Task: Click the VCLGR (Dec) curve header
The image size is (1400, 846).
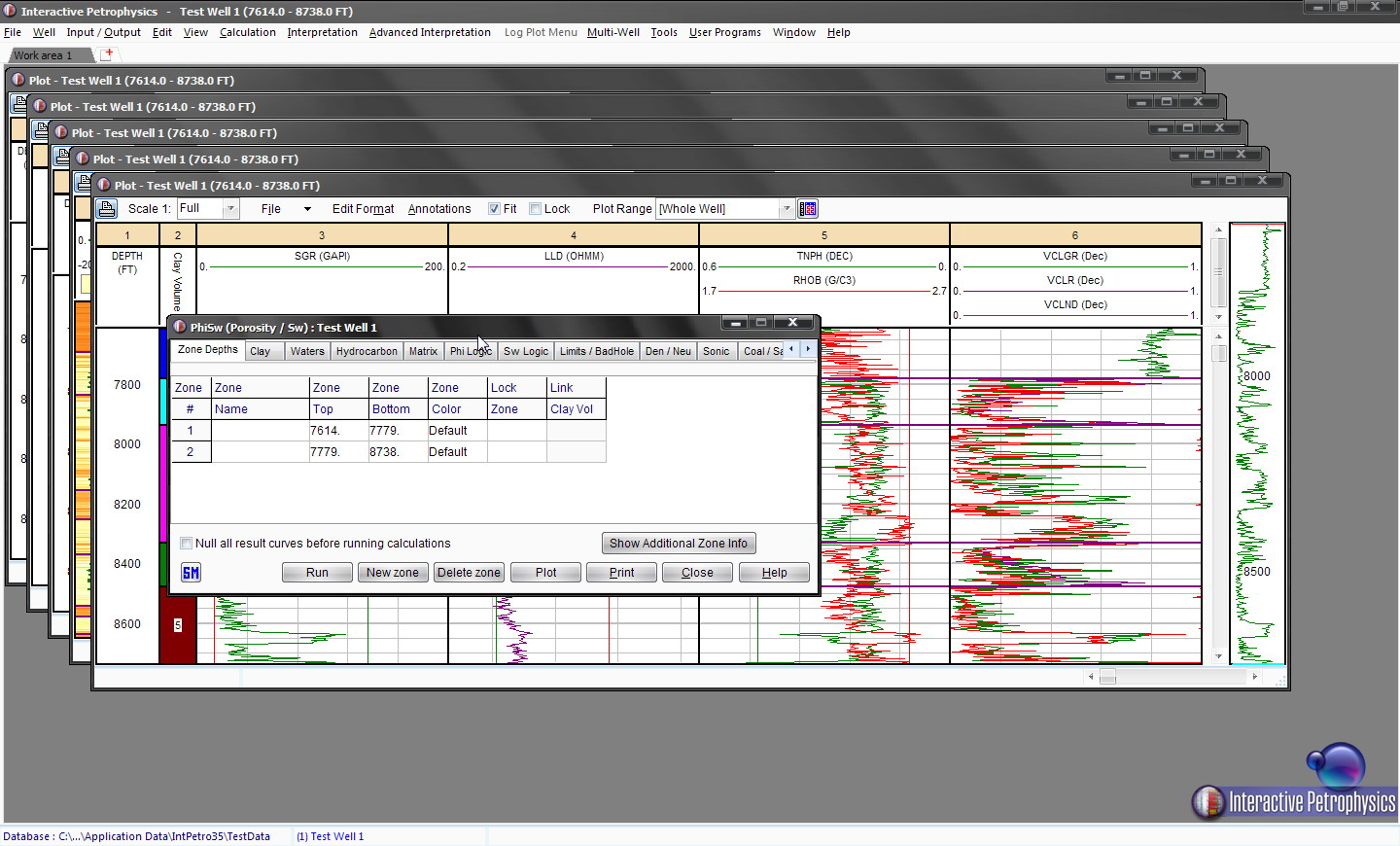Action: click(1075, 257)
